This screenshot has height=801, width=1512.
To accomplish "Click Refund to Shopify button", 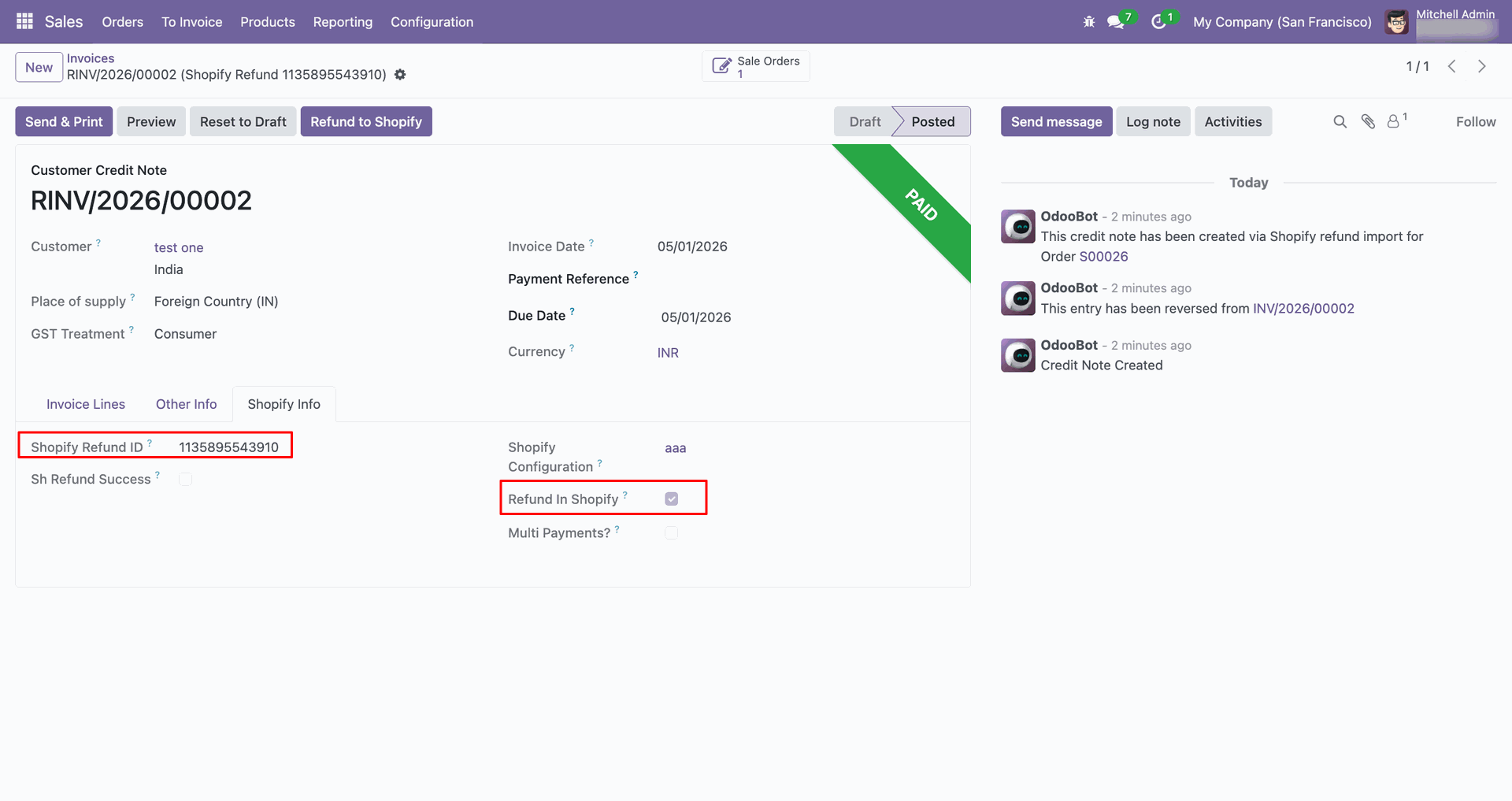I will (366, 121).
